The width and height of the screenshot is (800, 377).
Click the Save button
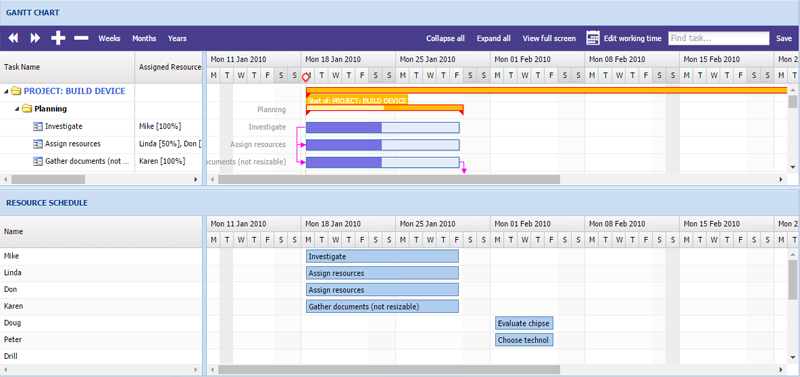coord(784,38)
